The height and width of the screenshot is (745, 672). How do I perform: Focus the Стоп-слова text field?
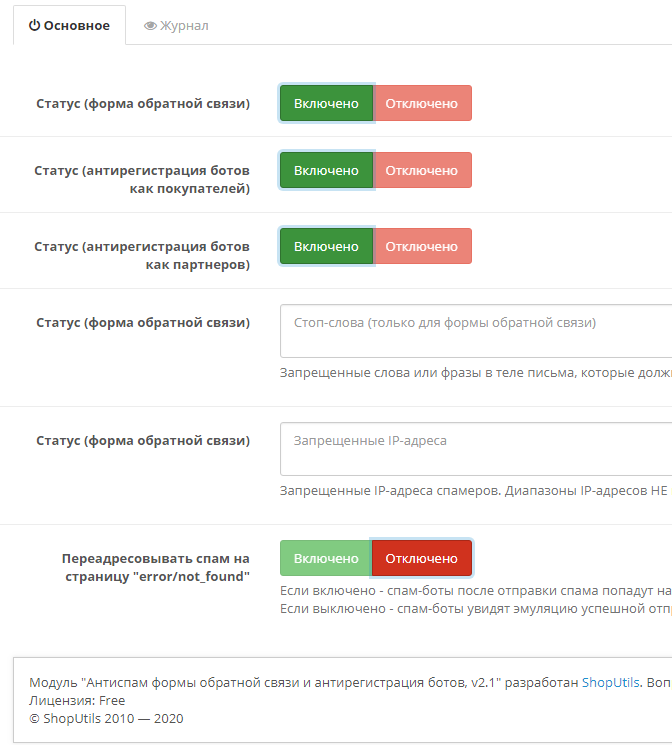point(476,331)
